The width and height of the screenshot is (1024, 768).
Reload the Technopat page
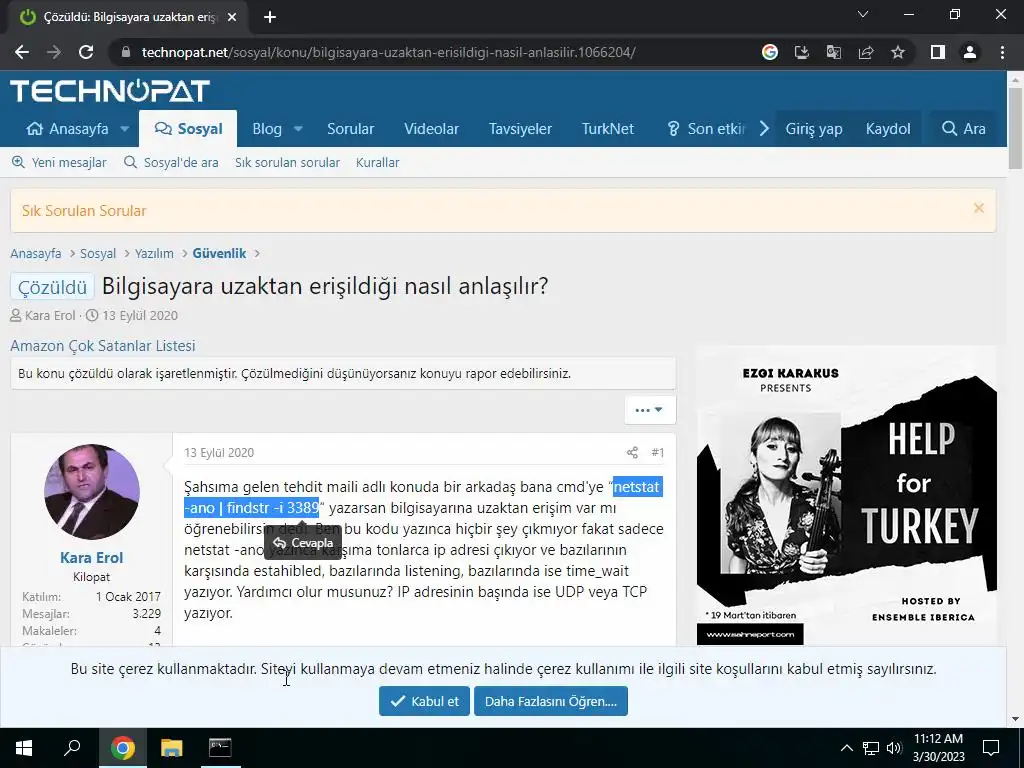[x=86, y=52]
